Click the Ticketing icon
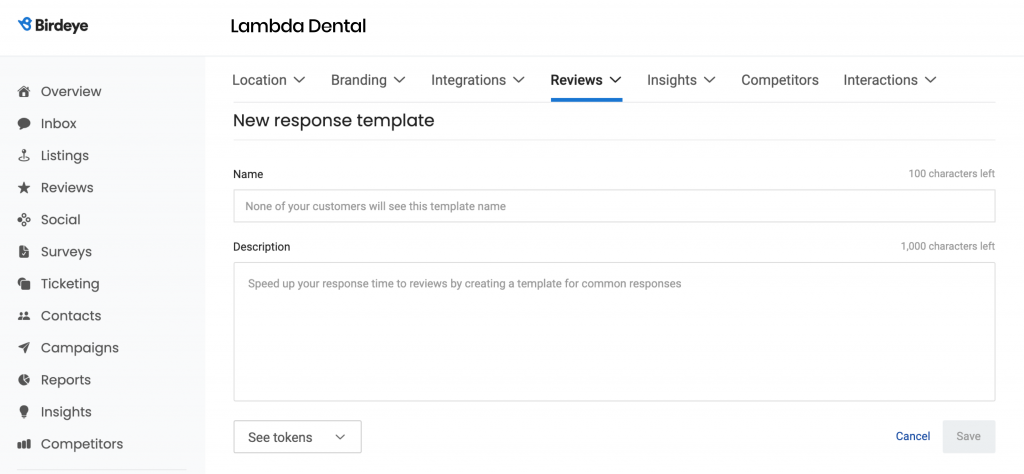This screenshot has width=1024, height=474. pos(24,283)
